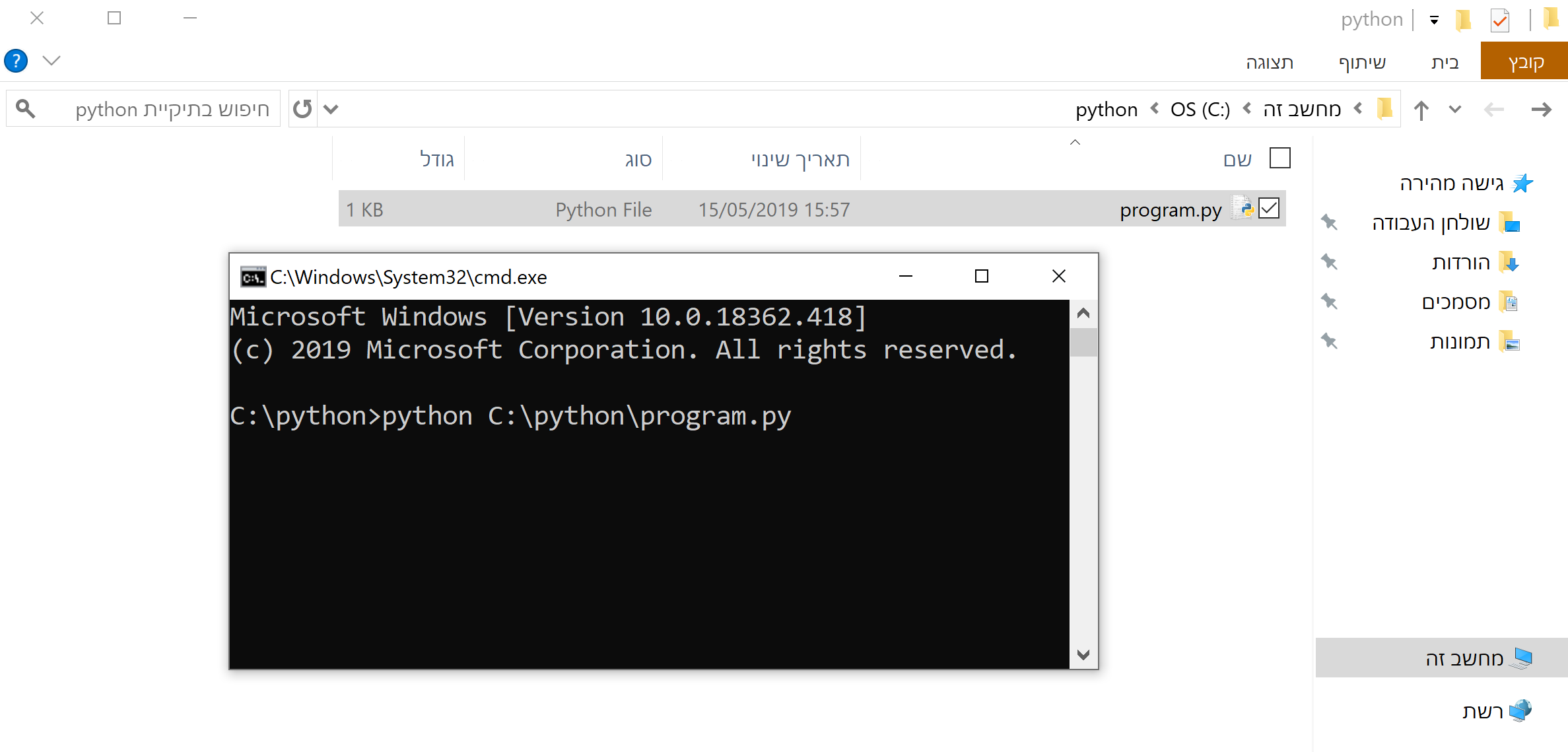Click the search magnifier icon
The width and height of the screenshot is (1568, 752).
click(25, 108)
